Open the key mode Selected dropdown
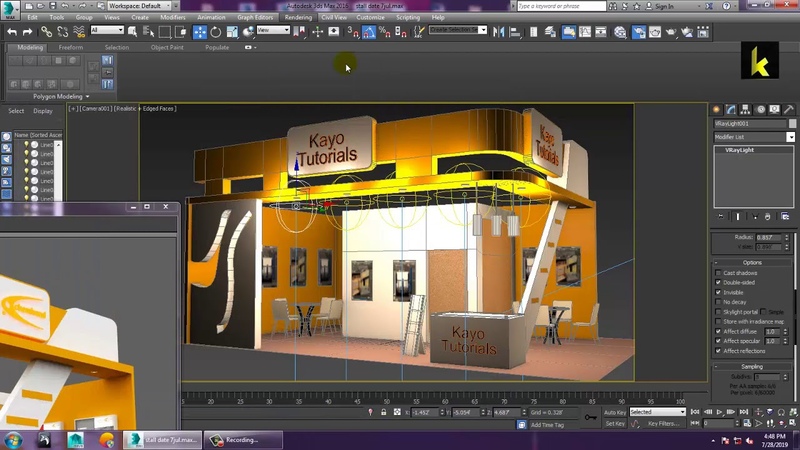The width and height of the screenshot is (800, 450). 657,412
